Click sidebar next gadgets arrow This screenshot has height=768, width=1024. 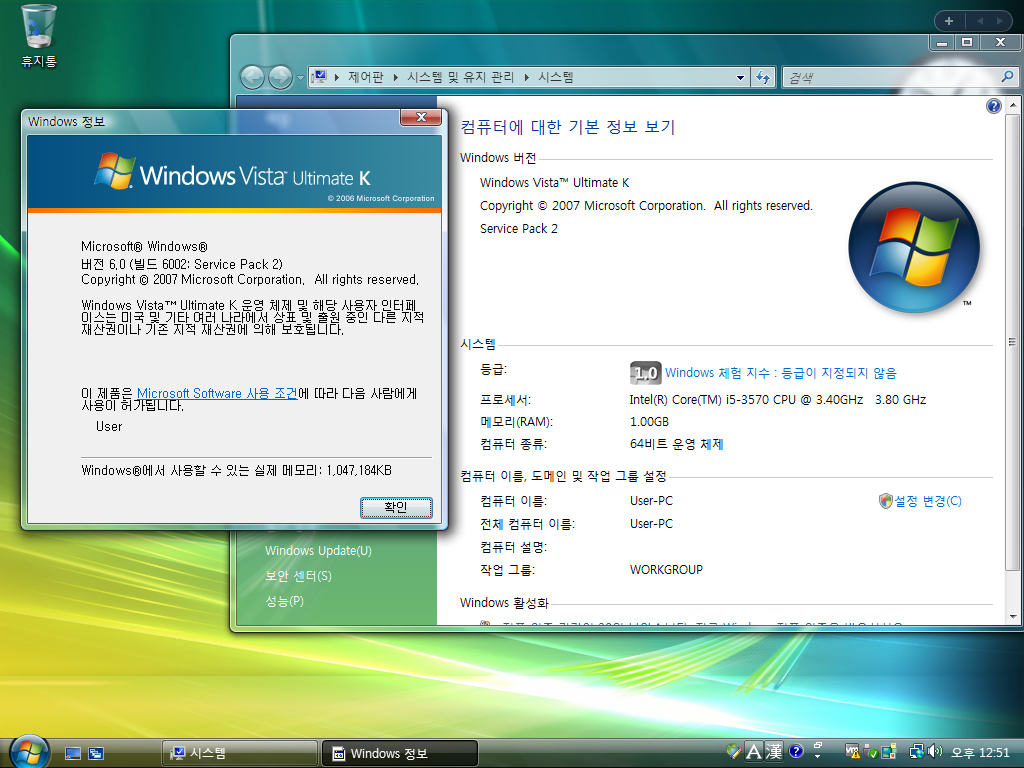(x=1000, y=21)
